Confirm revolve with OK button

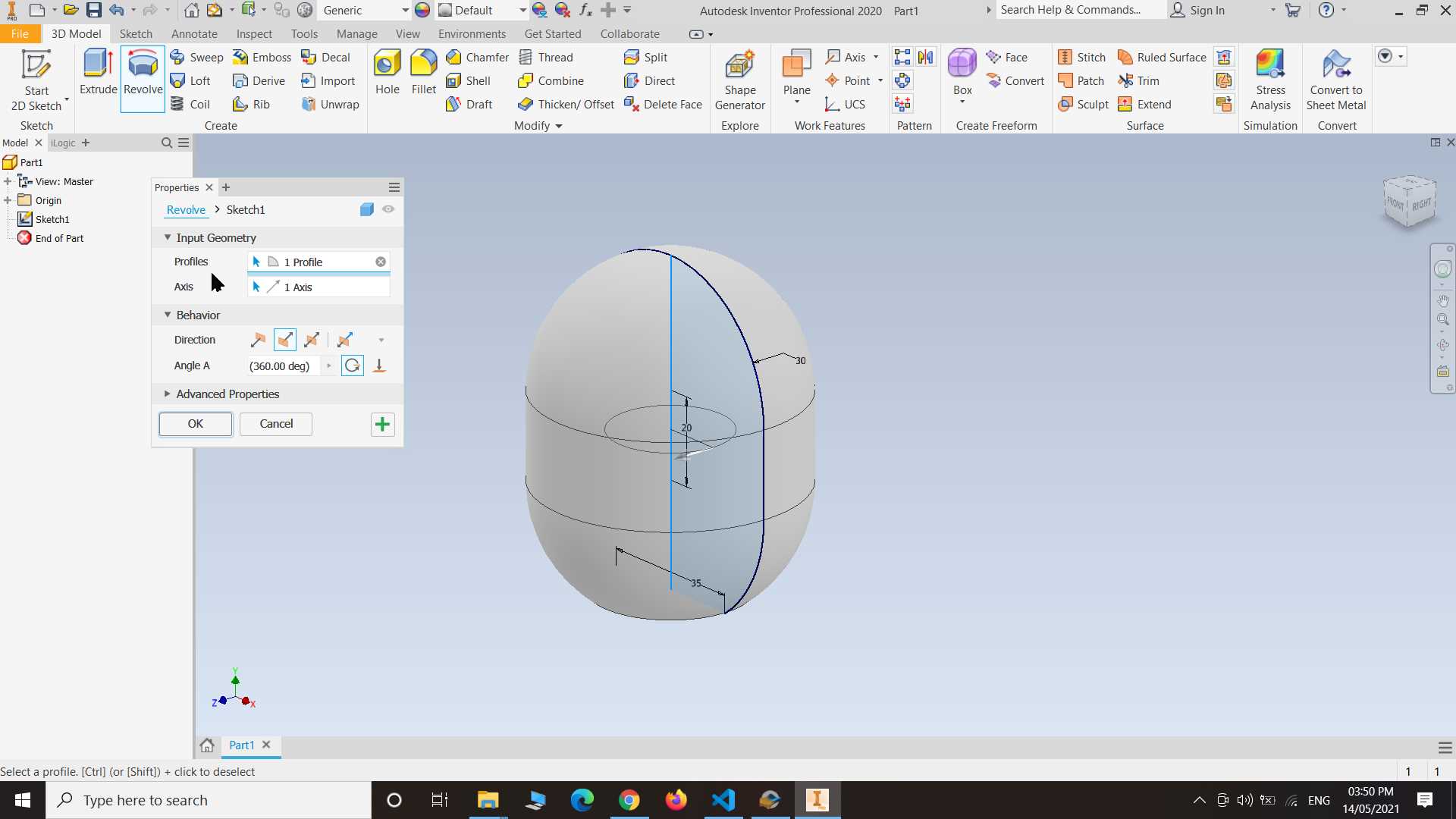coord(196,425)
